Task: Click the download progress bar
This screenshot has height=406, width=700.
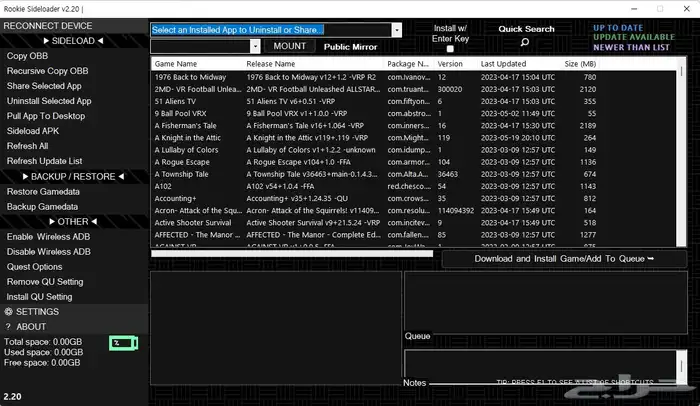Action: click(x=292, y=254)
